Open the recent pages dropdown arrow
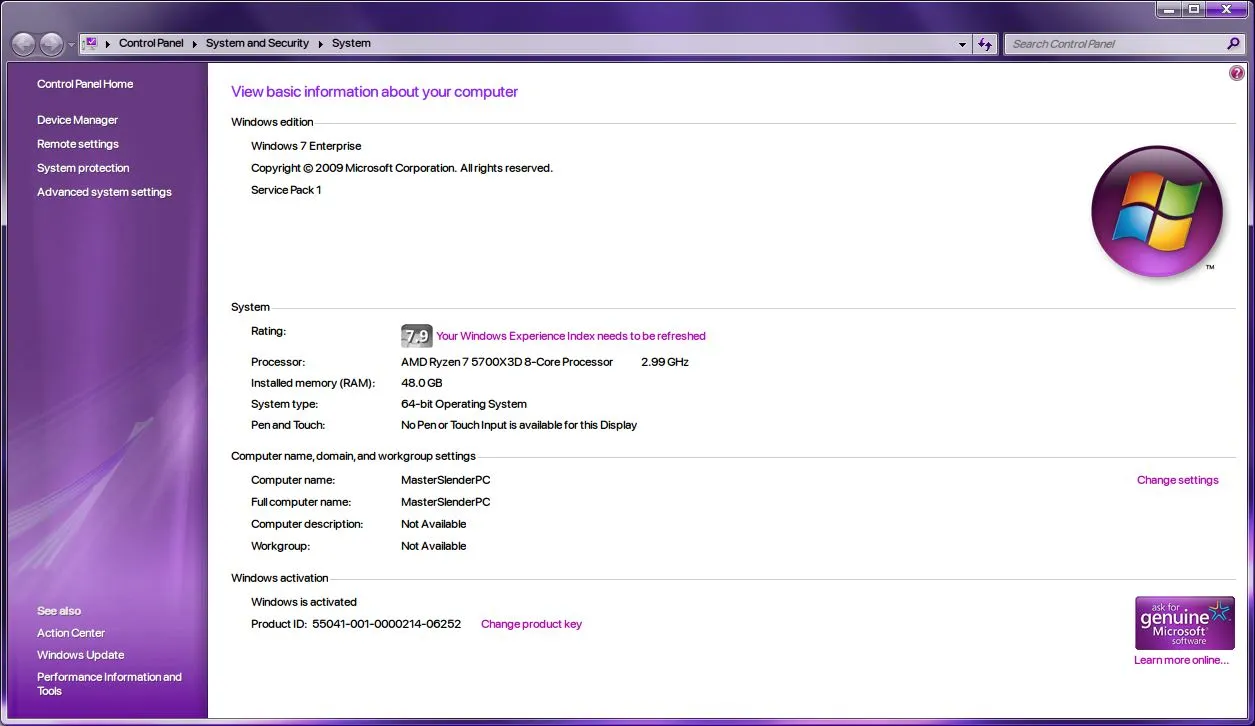Viewport: 1255px width, 726px height. 71,45
